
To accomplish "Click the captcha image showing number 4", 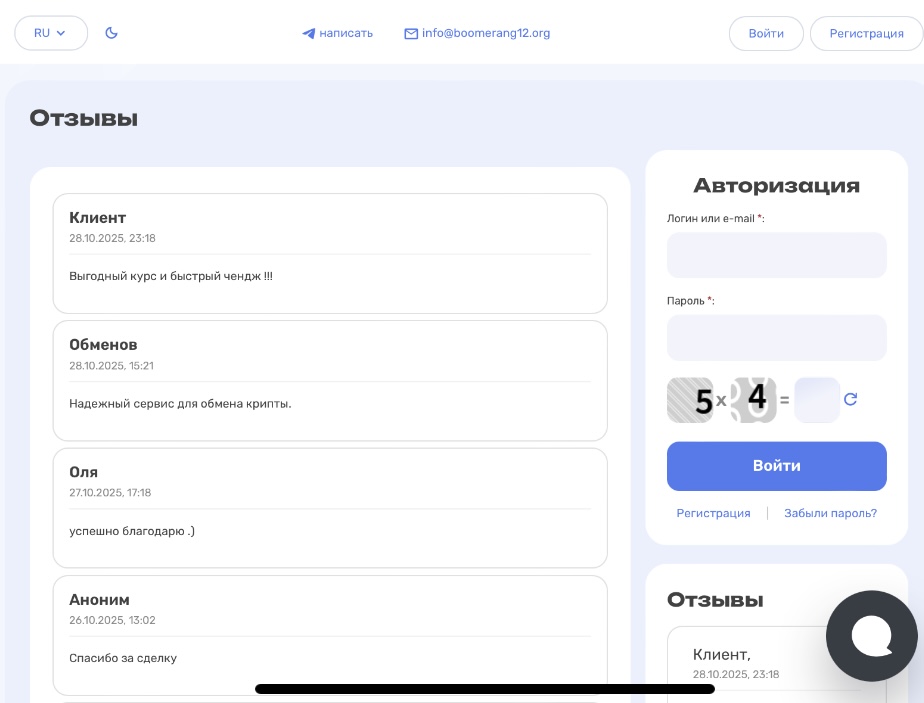I will [x=753, y=399].
